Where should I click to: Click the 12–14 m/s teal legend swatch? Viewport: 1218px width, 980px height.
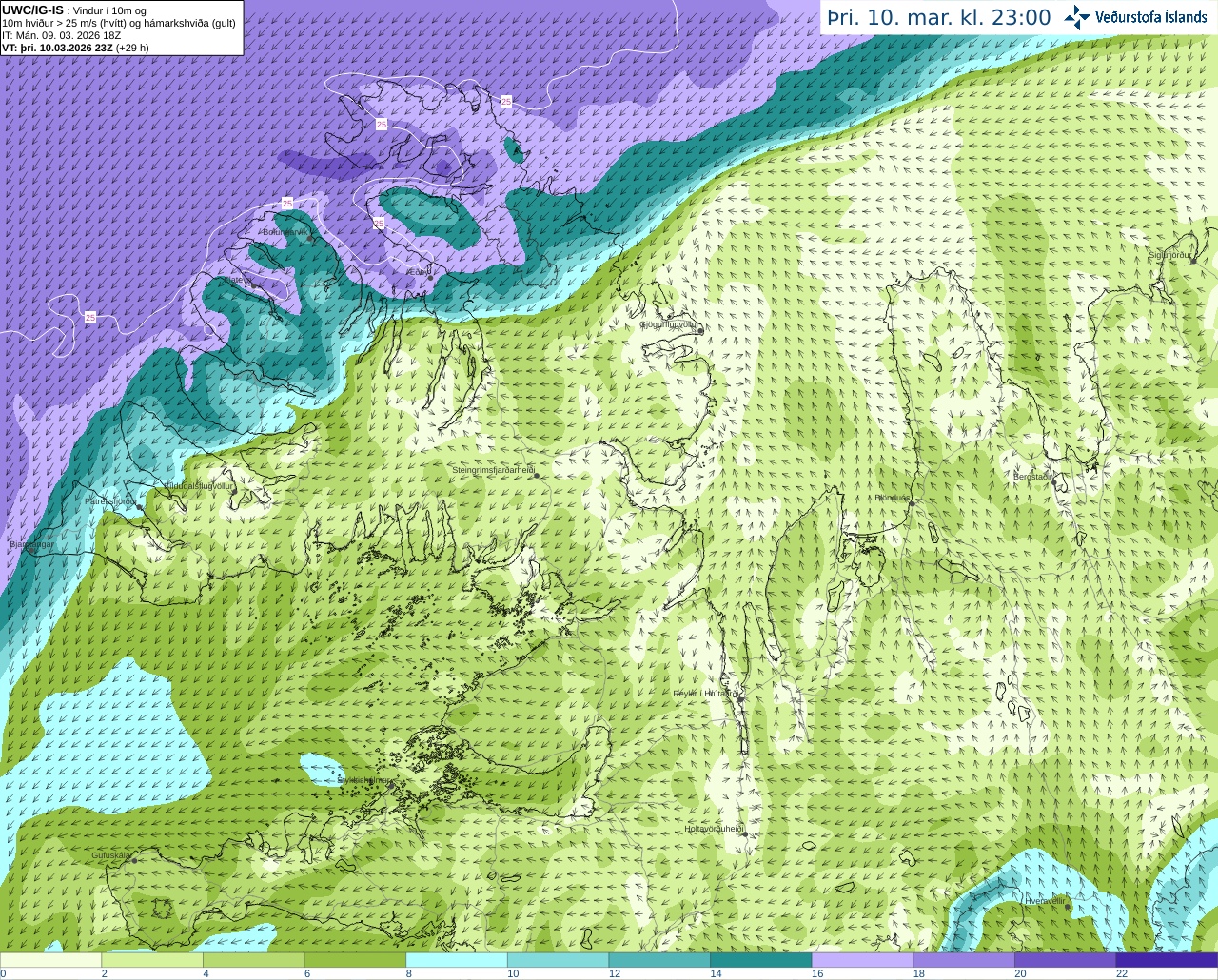[659, 960]
